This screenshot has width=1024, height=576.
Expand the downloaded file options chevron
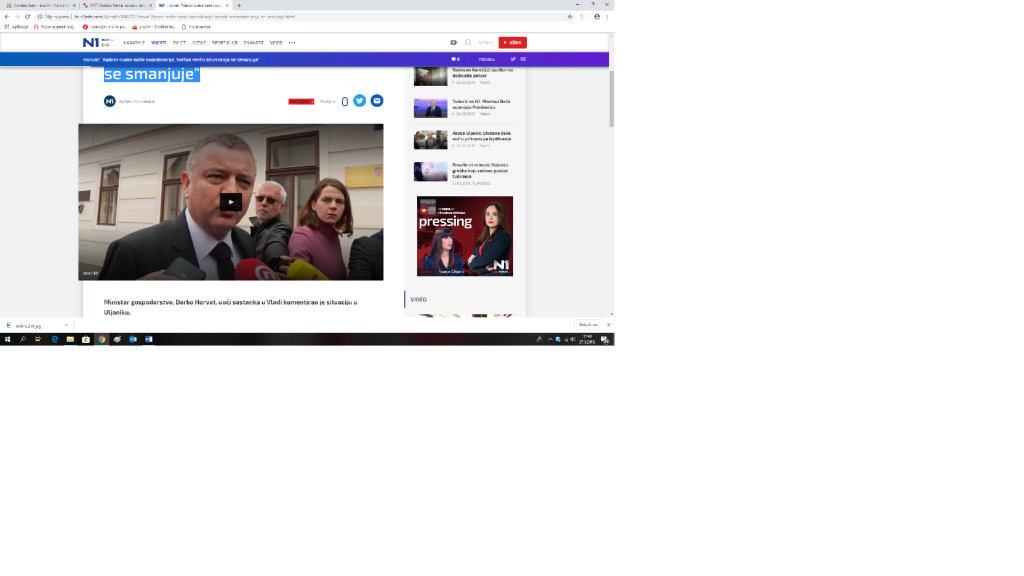[66, 325]
